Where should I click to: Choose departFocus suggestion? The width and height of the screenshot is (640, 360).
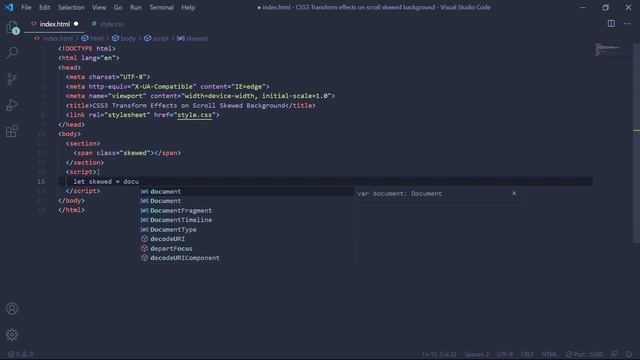[x=247, y=249]
